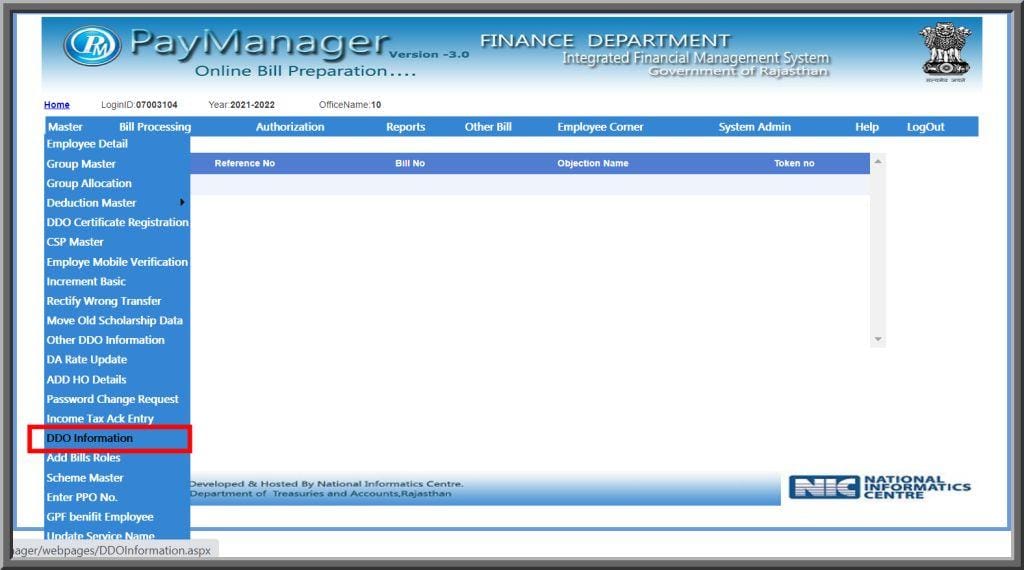Open the Help menu
1024x570 pixels.
[x=867, y=127]
